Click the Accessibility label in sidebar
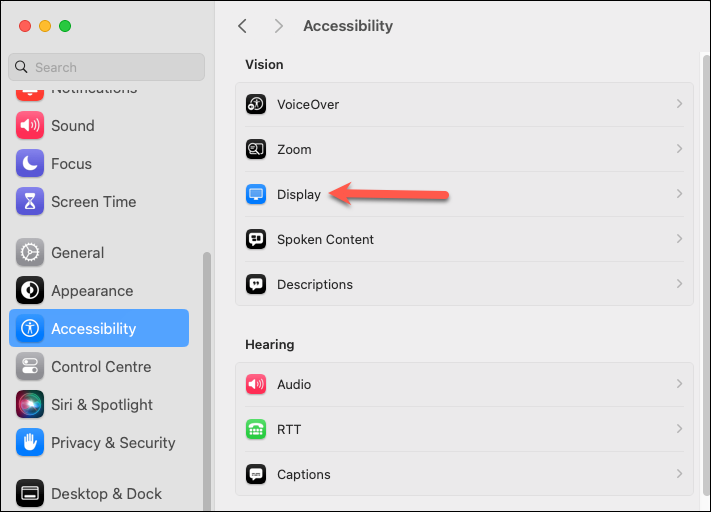The width and height of the screenshot is (711, 512). pos(93,329)
